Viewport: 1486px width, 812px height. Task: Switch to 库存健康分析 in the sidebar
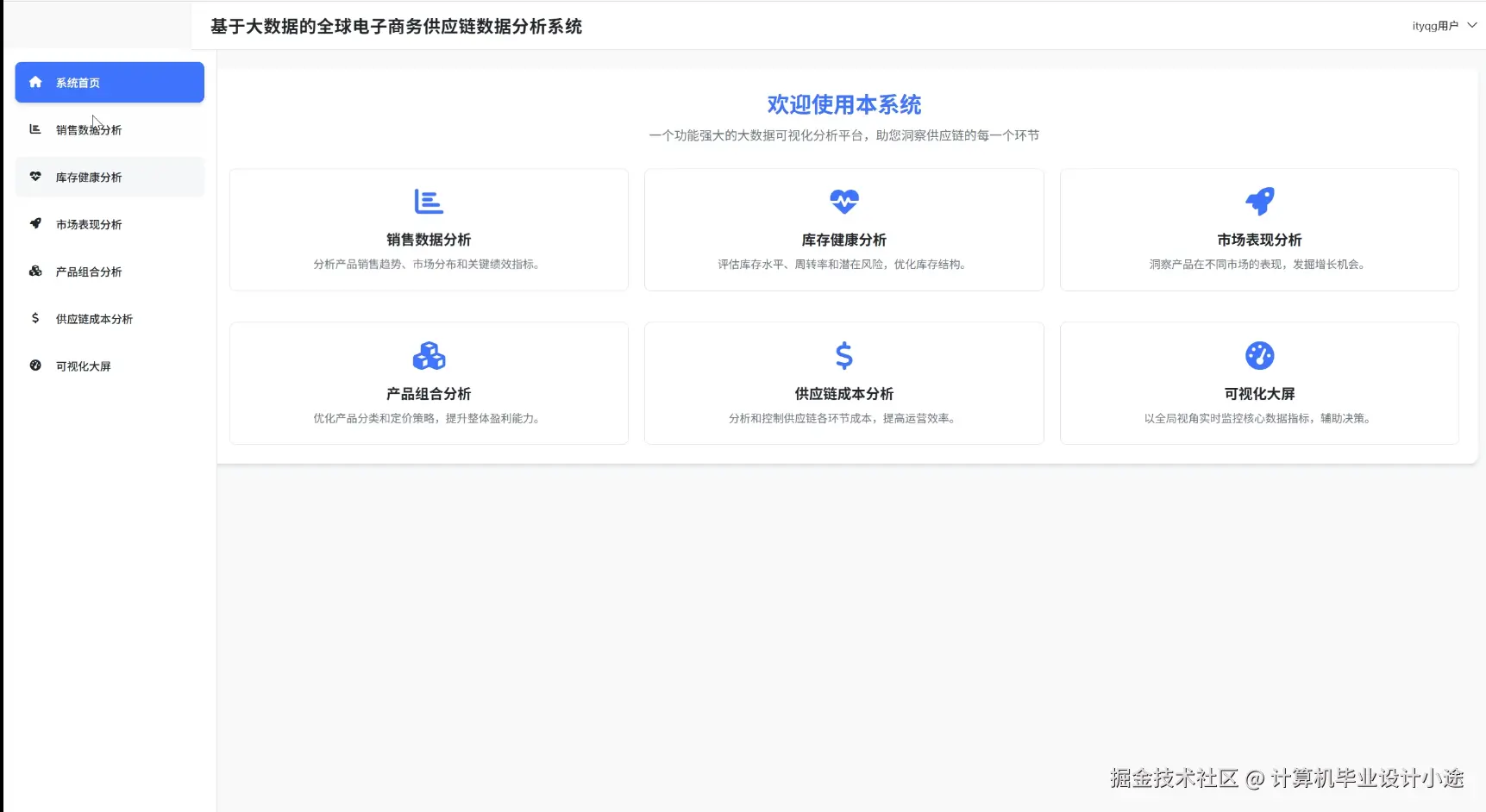[x=88, y=177]
